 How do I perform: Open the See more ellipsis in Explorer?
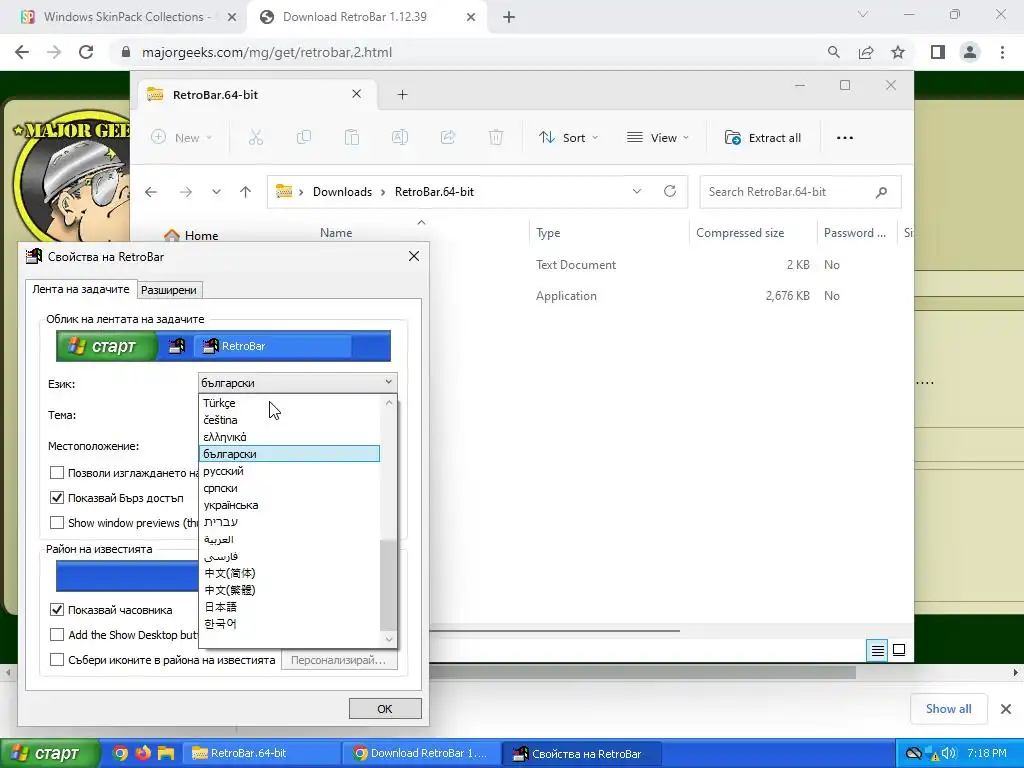[845, 138]
